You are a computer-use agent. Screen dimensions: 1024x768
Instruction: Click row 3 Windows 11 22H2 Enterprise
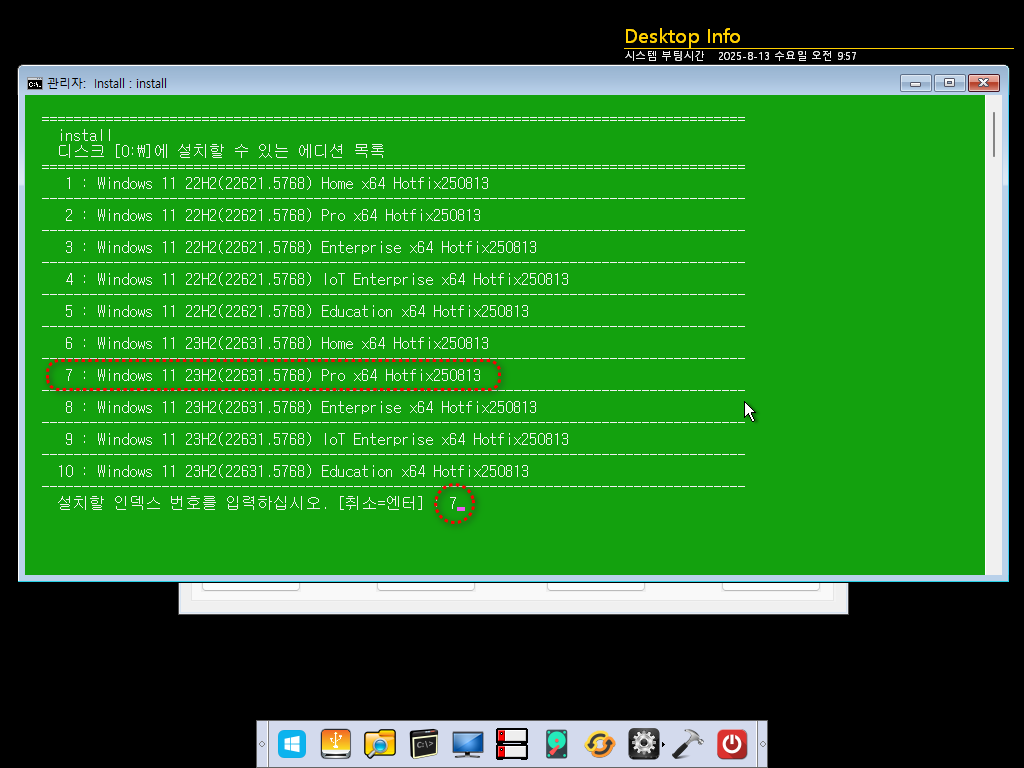(301, 248)
